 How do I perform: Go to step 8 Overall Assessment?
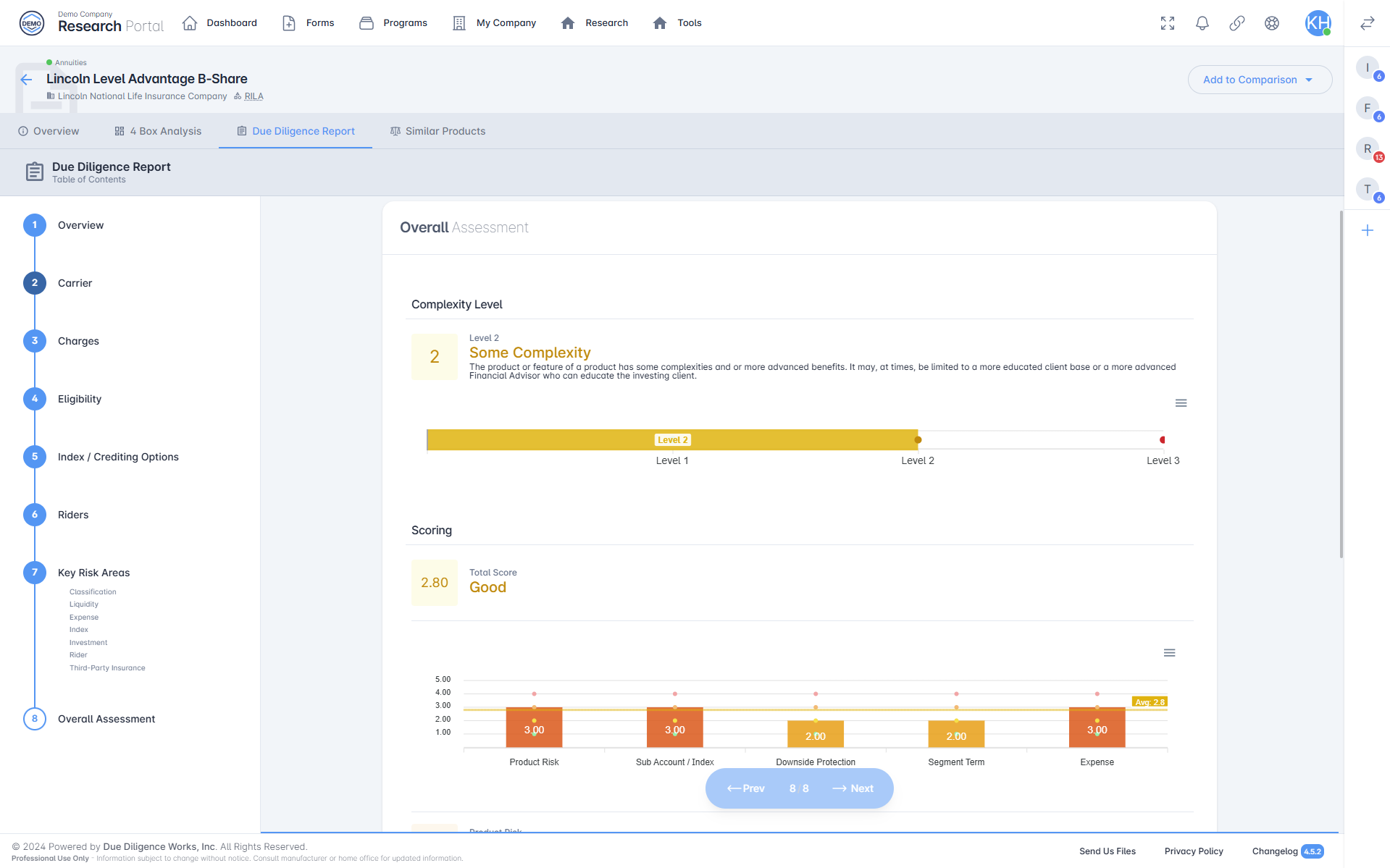click(x=89, y=719)
